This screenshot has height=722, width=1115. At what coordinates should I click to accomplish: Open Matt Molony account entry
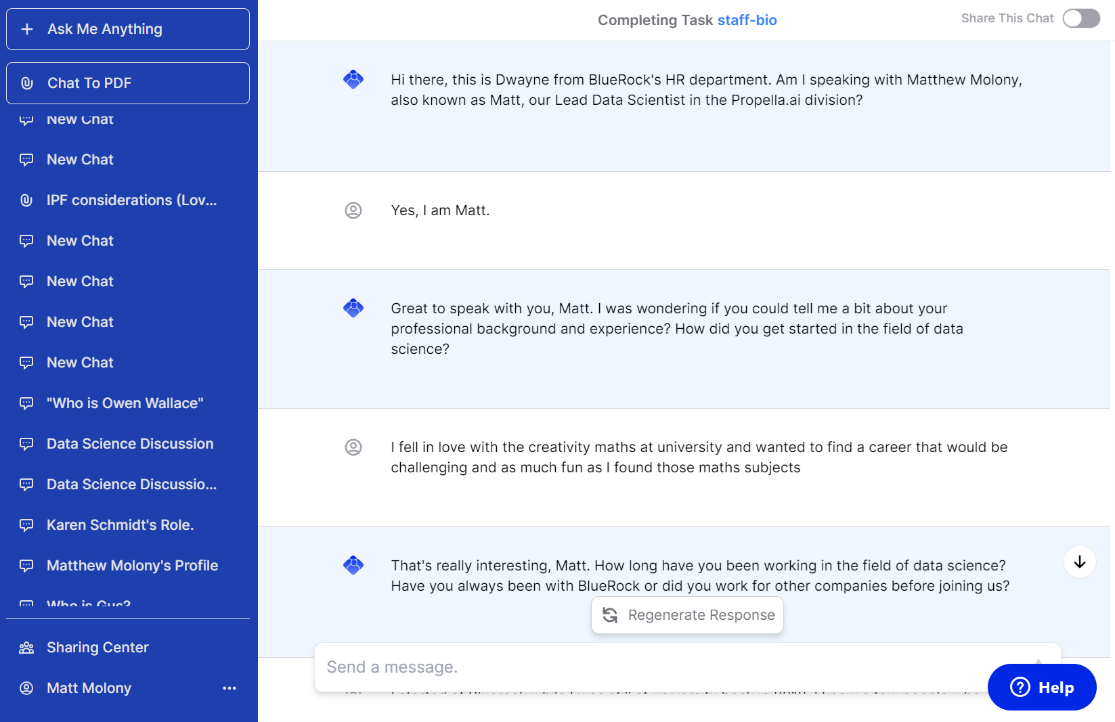(89, 688)
